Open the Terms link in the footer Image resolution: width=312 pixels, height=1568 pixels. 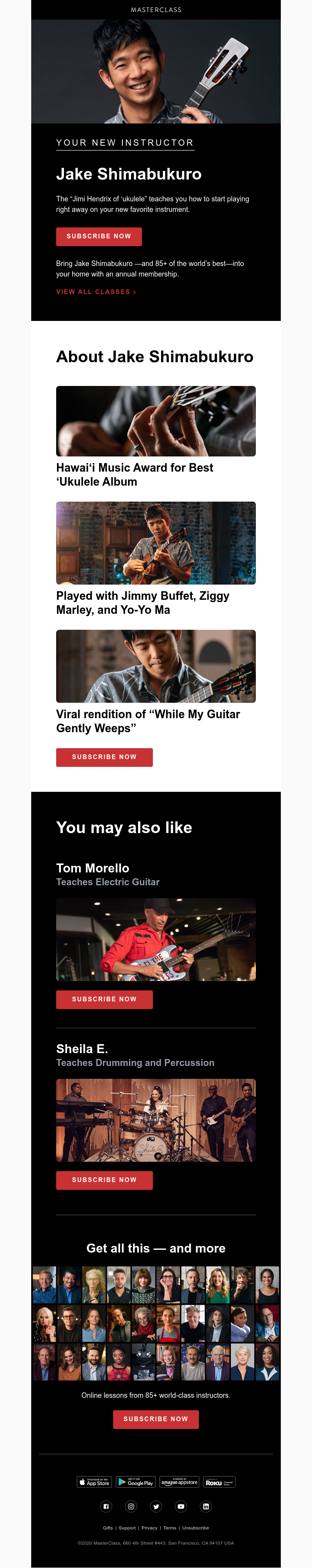tap(169, 1527)
